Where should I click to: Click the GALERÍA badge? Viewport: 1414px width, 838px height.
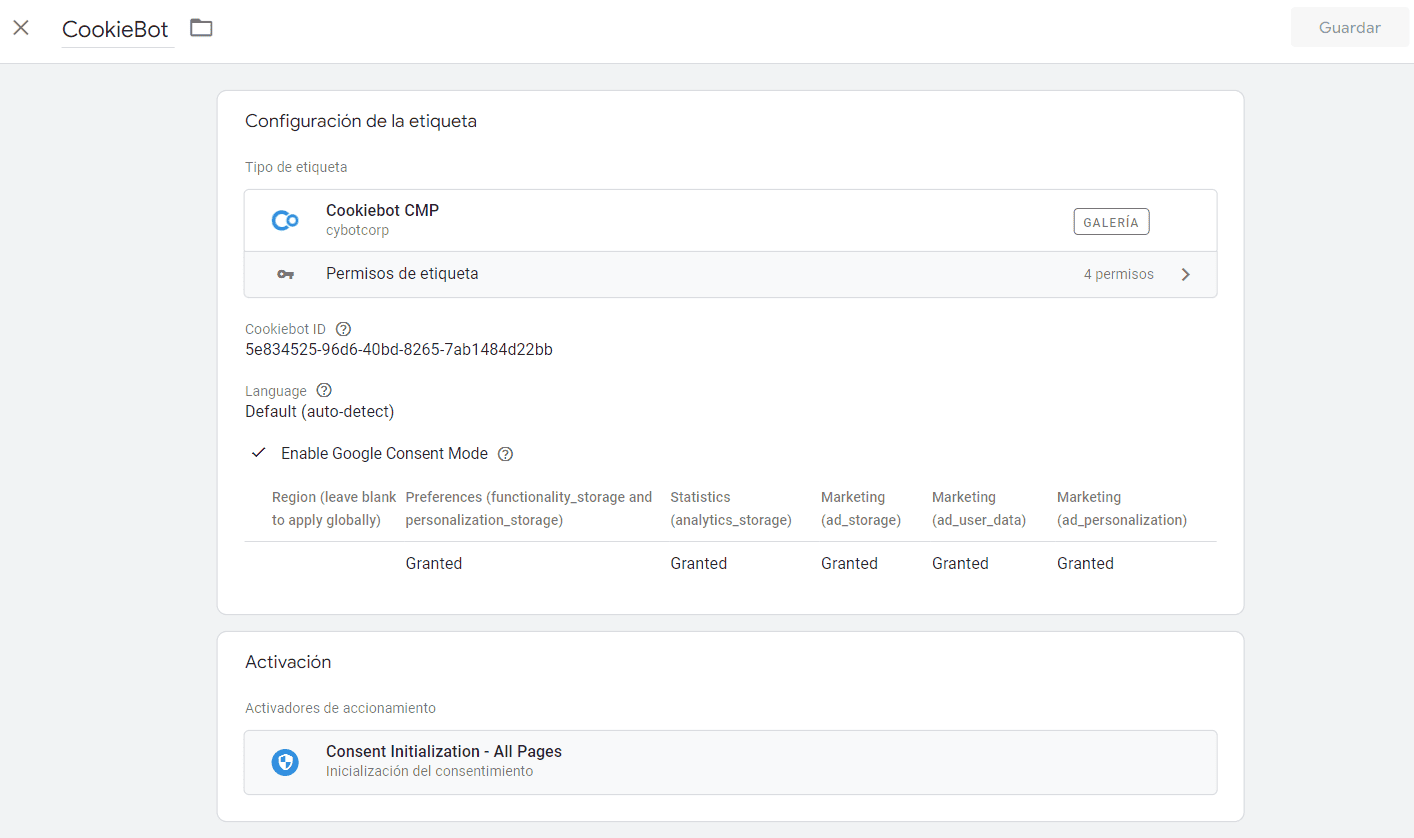point(1111,222)
